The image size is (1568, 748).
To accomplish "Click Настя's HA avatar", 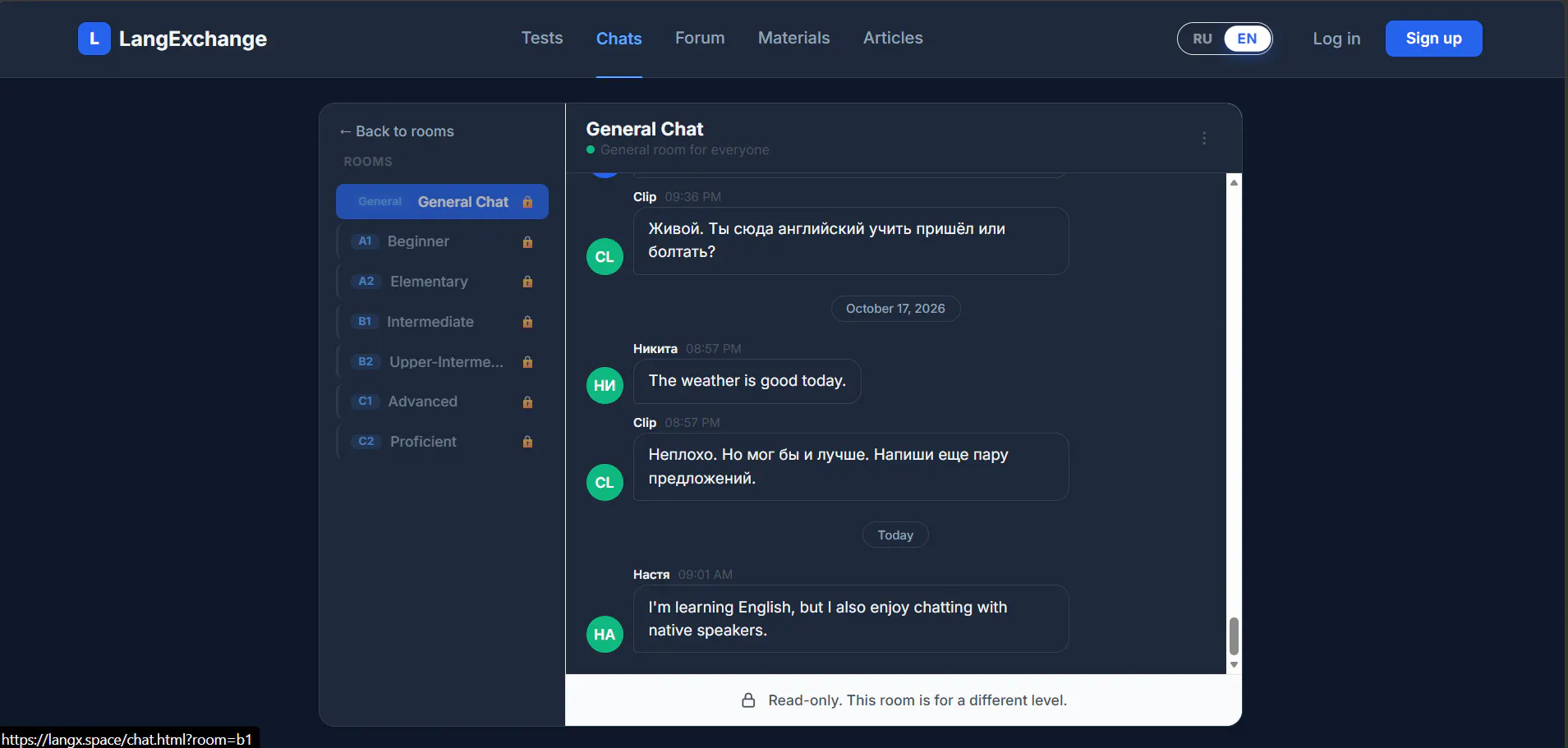I will coord(605,635).
